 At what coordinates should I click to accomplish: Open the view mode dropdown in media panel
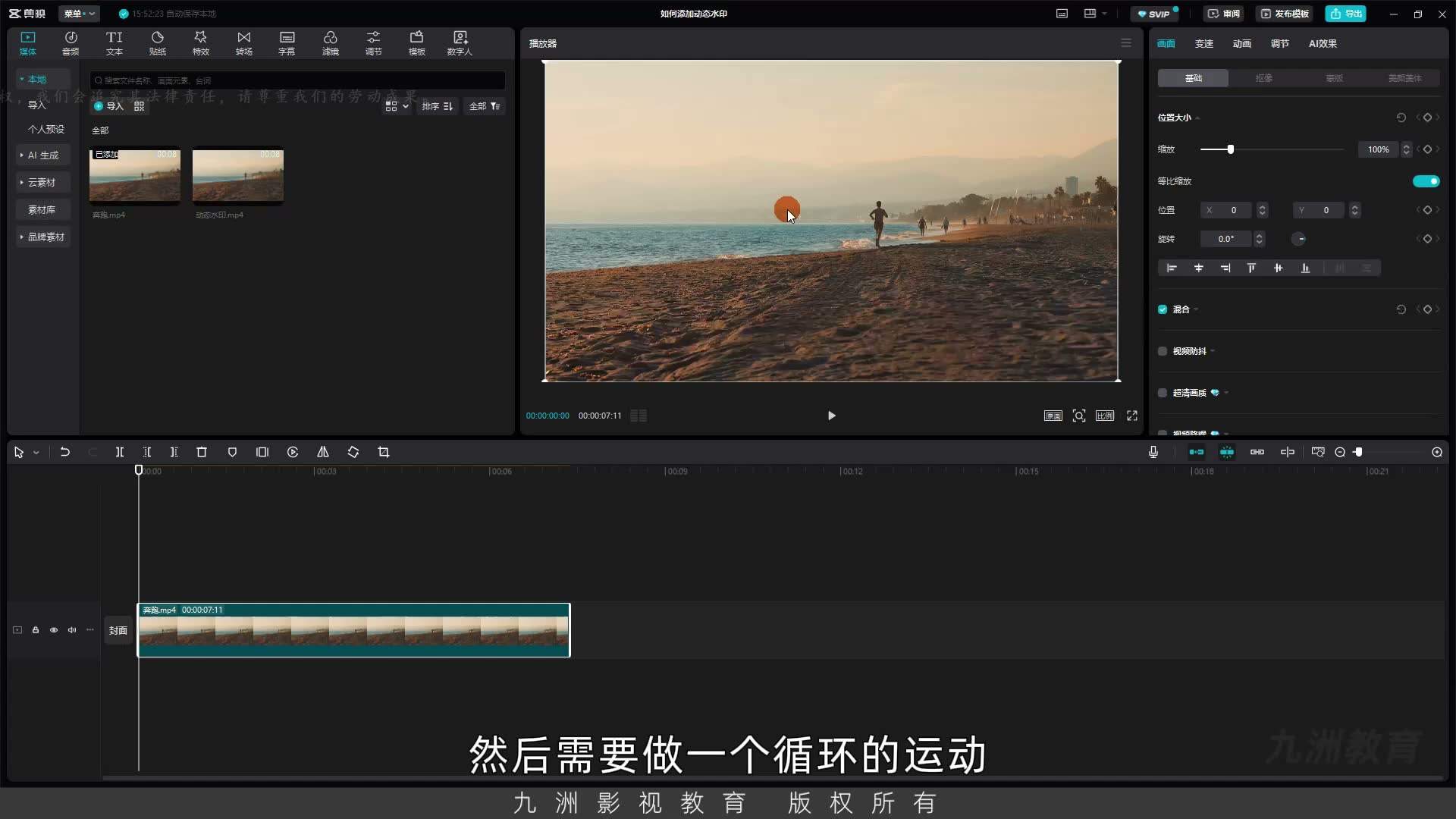[x=397, y=106]
